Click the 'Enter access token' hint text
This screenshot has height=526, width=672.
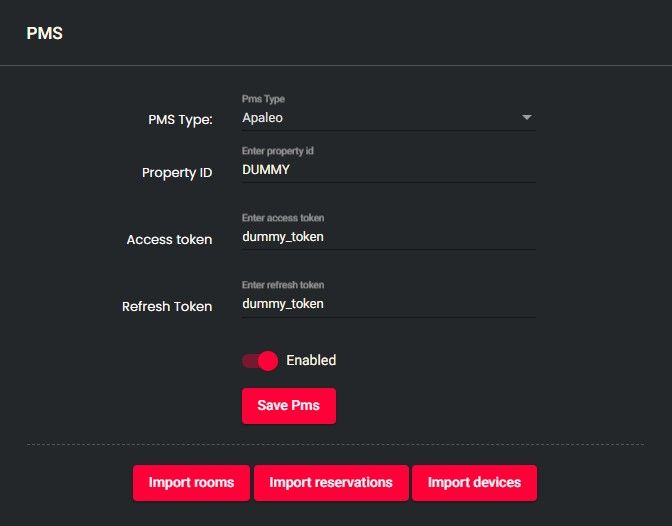(282, 218)
